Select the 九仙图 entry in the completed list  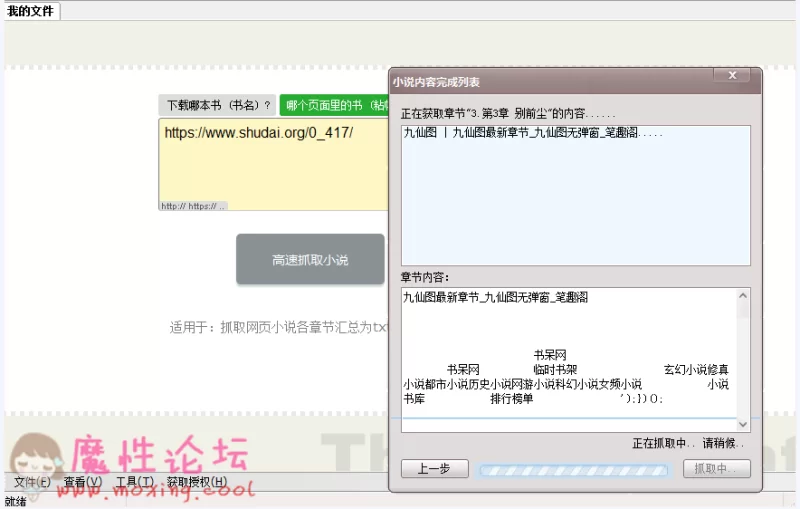pos(533,133)
